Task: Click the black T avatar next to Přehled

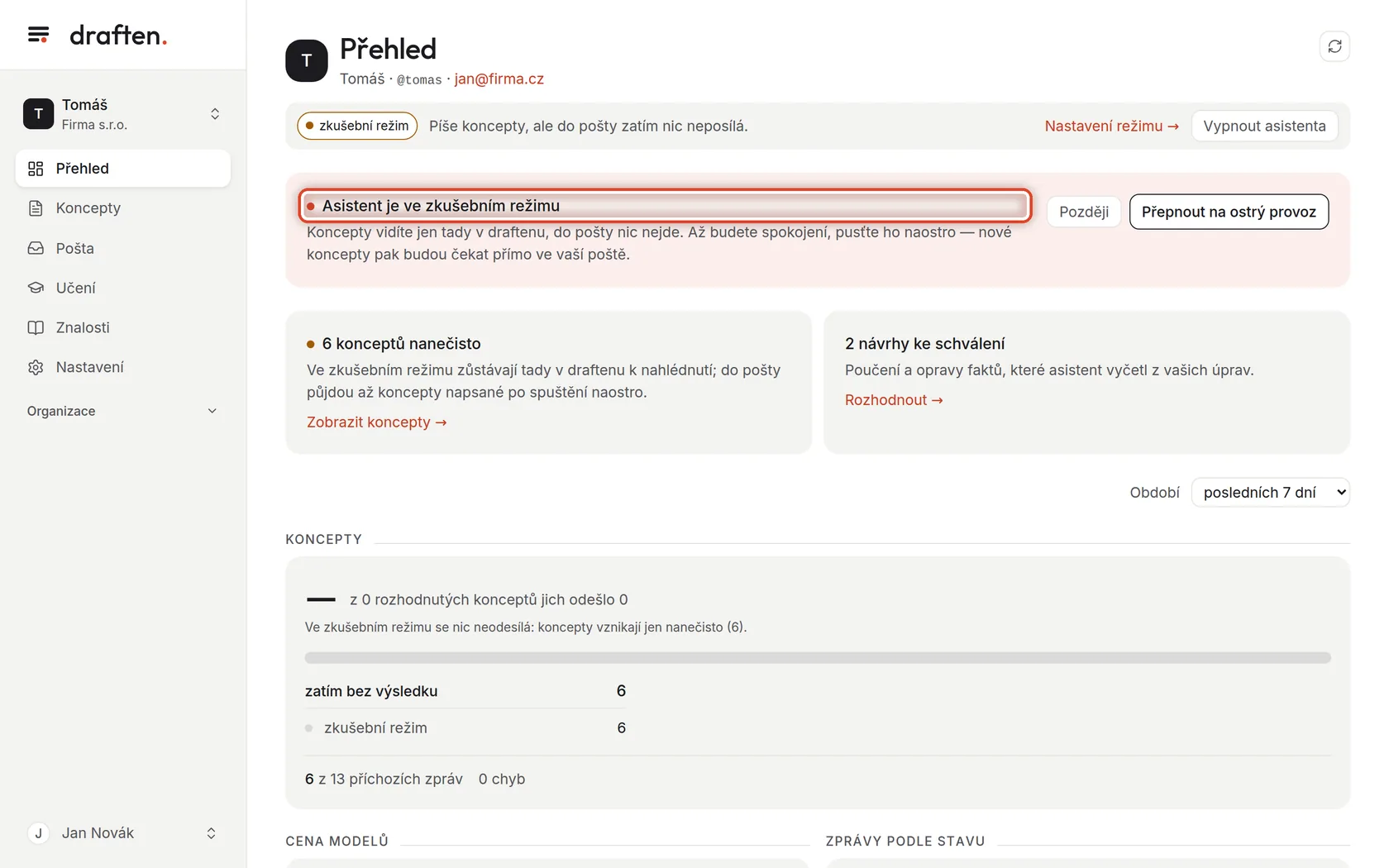Action: click(x=307, y=60)
